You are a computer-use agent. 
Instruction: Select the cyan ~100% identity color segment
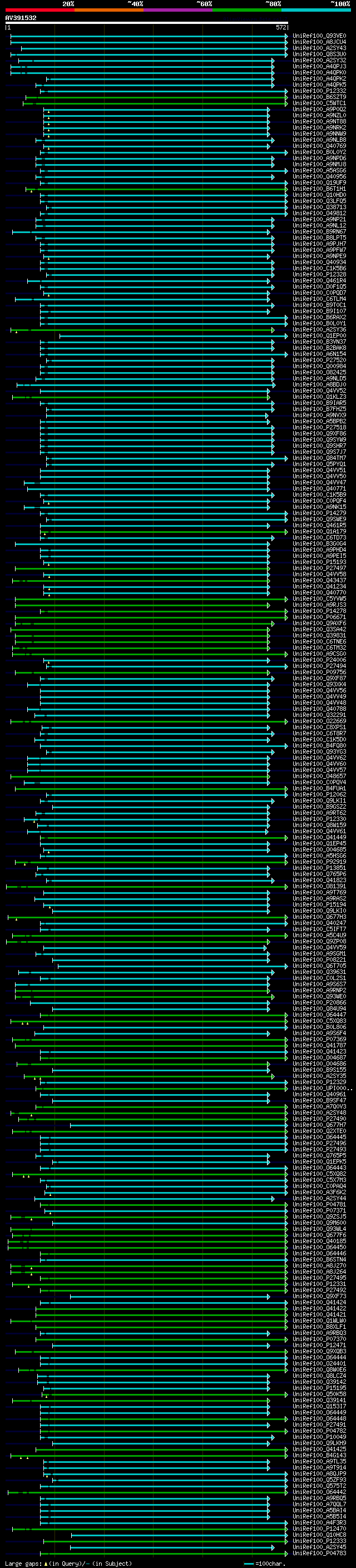coord(317,10)
